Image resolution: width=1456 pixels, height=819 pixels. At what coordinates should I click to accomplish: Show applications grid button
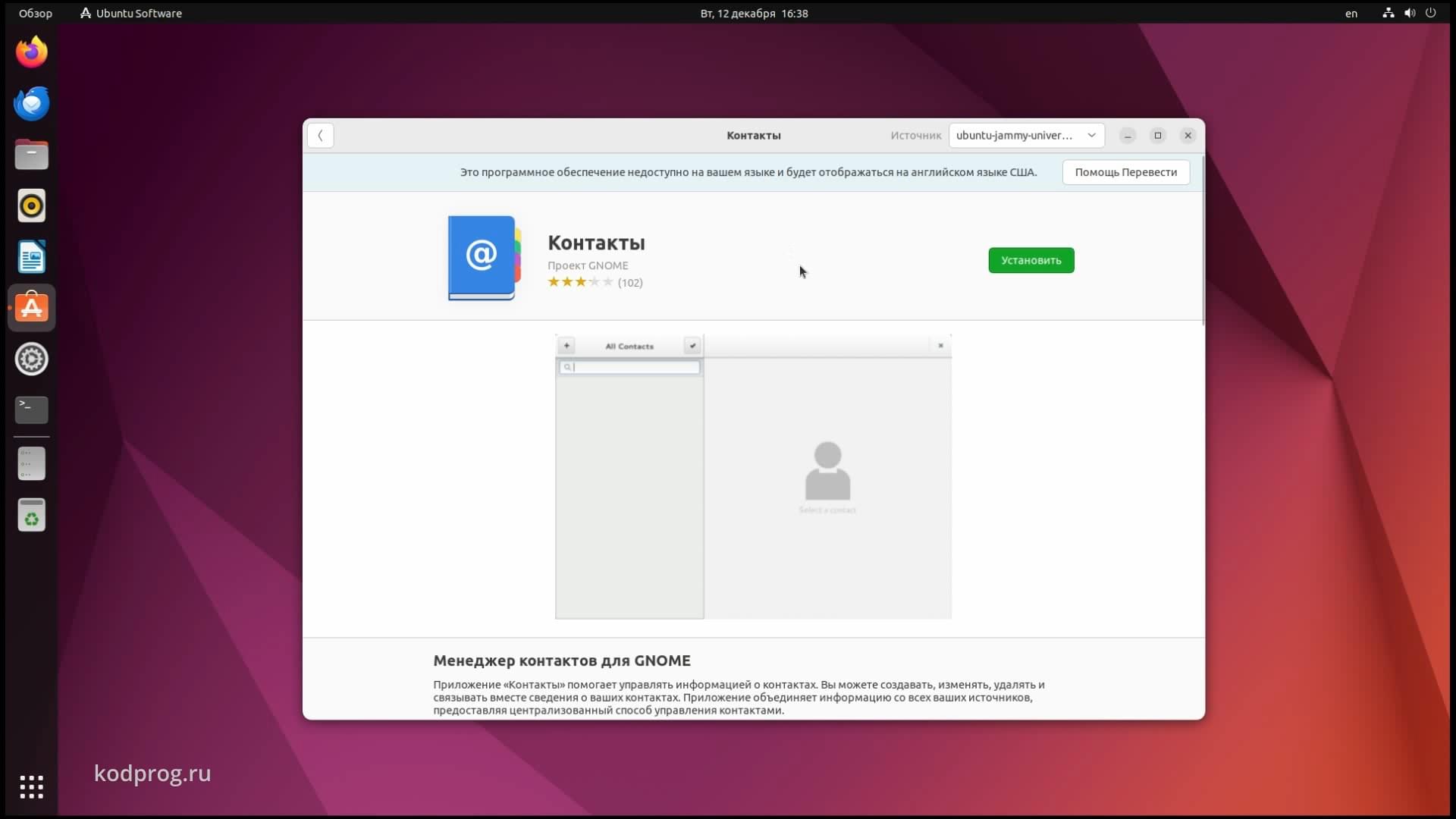[x=32, y=786]
